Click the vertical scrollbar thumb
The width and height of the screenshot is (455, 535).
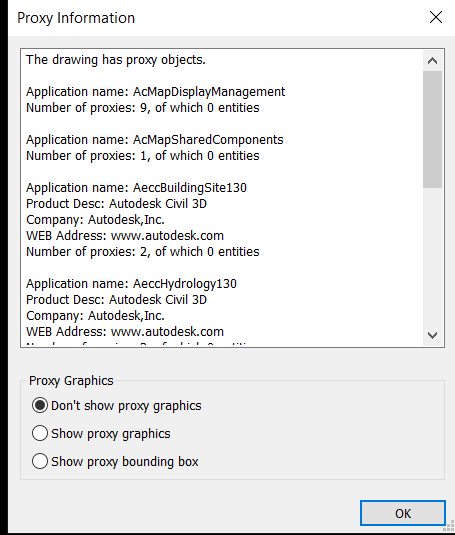point(432,129)
